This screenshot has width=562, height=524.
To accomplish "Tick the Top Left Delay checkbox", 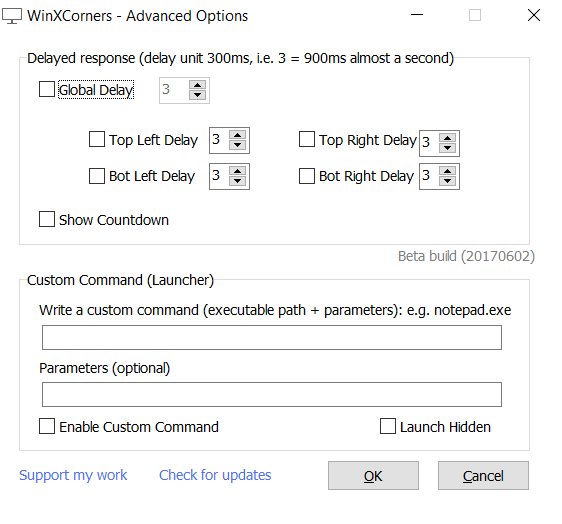I will [97, 139].
